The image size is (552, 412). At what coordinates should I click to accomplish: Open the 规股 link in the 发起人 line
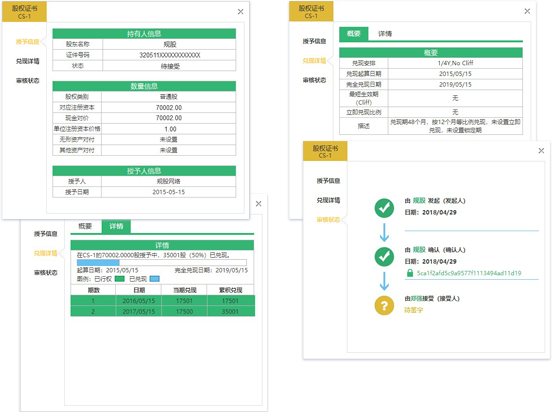(419, 200)
